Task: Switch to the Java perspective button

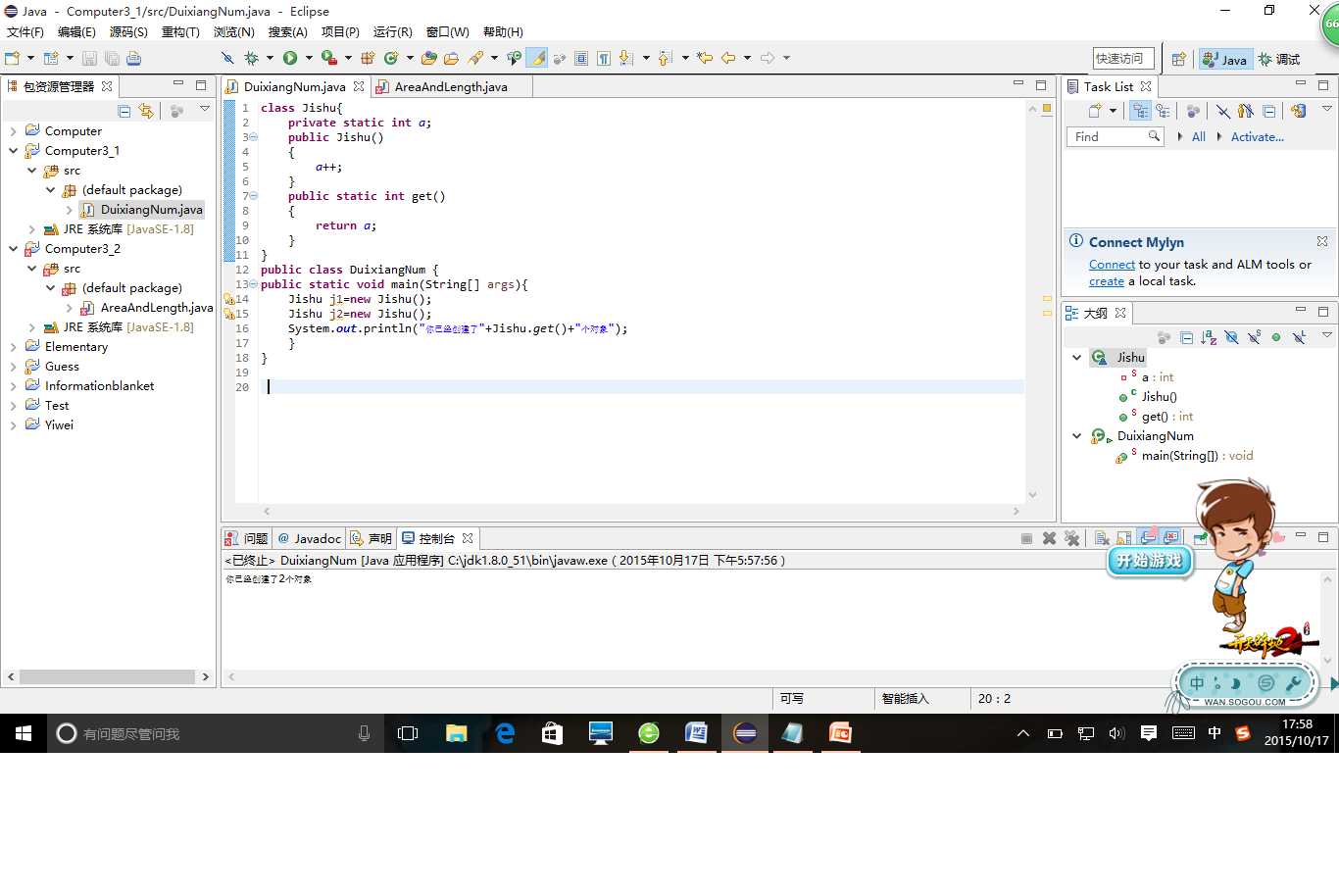Action: click(1224, 59)
